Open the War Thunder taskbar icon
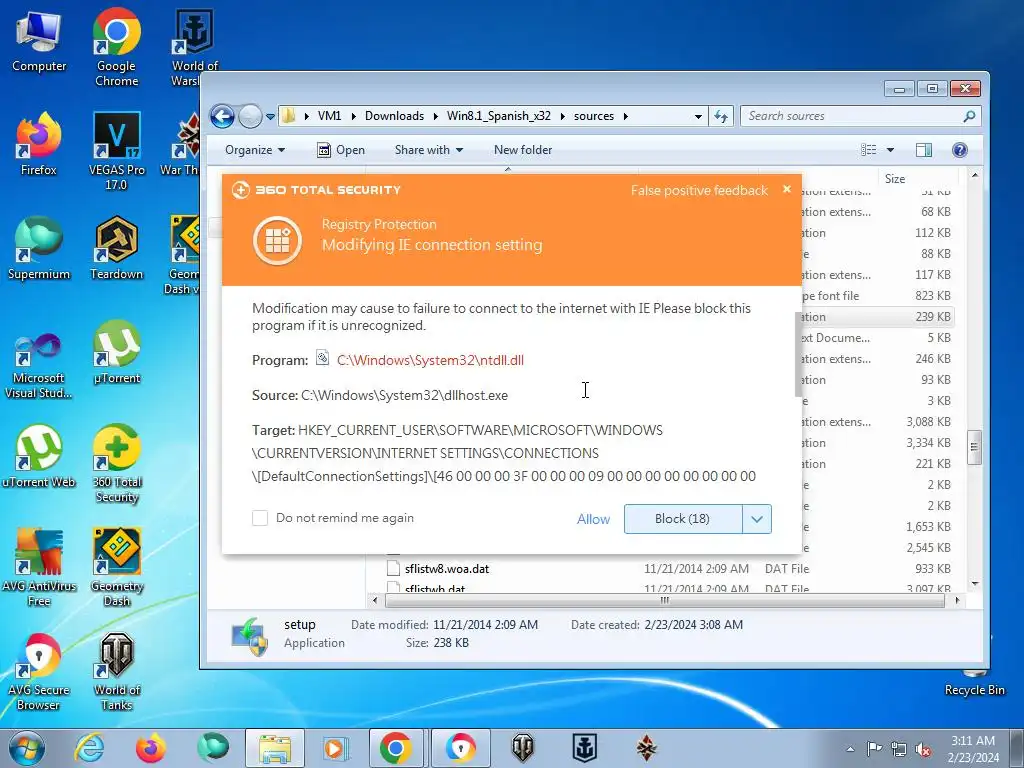The width and height of the screenshot is (1024, 768). (647, 748)
